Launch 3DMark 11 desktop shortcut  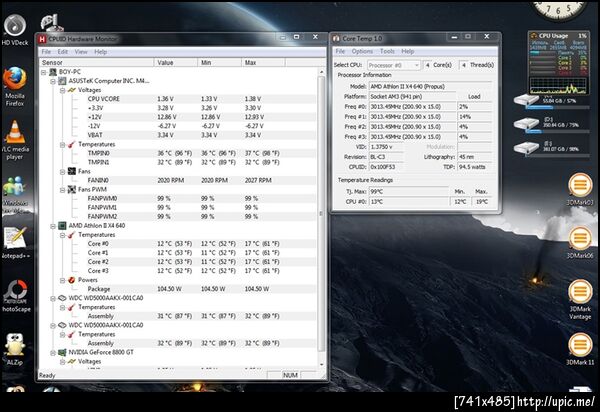(580, 349)
